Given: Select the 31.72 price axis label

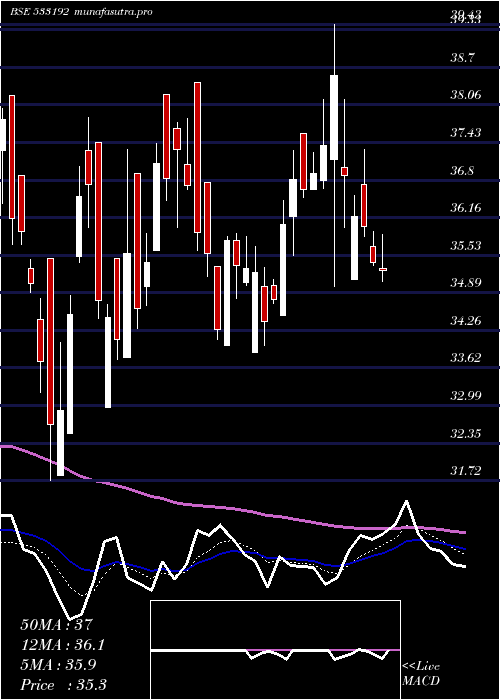Looking at the screenshot, I should tap(466, 471).
